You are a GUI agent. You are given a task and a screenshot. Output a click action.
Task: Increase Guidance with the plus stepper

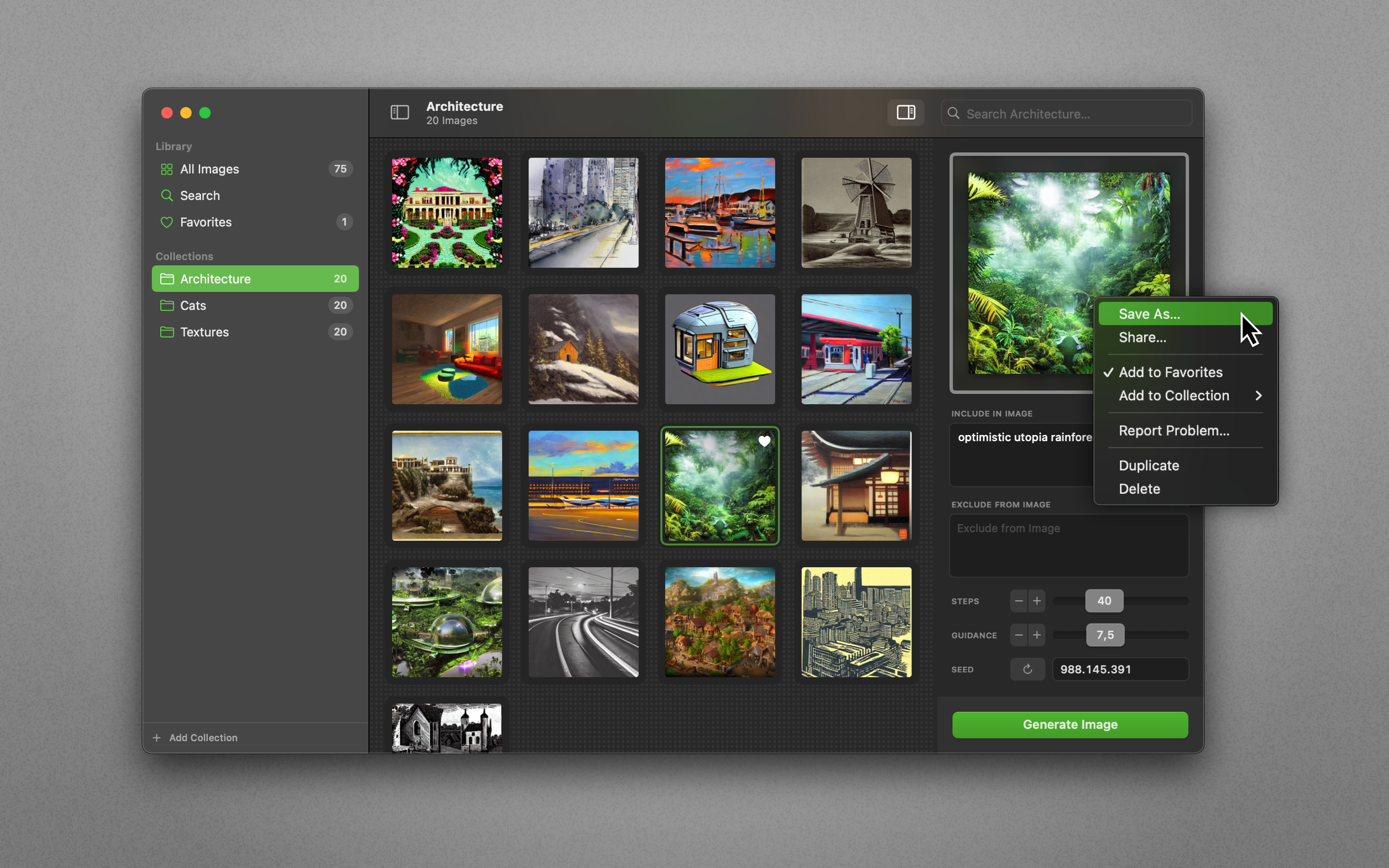point(1036,635)
